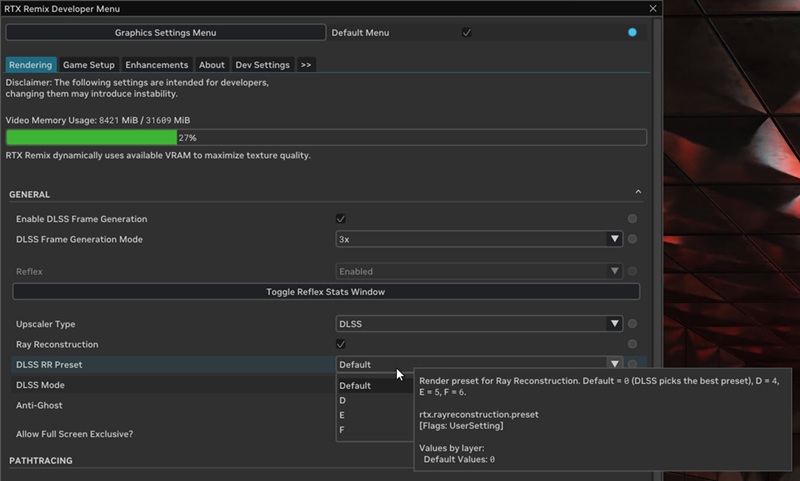The width and height of the screenshot is (800, 481).
Task: Click the DLSS RR Preset label
Action: click(x=49, y=365)
